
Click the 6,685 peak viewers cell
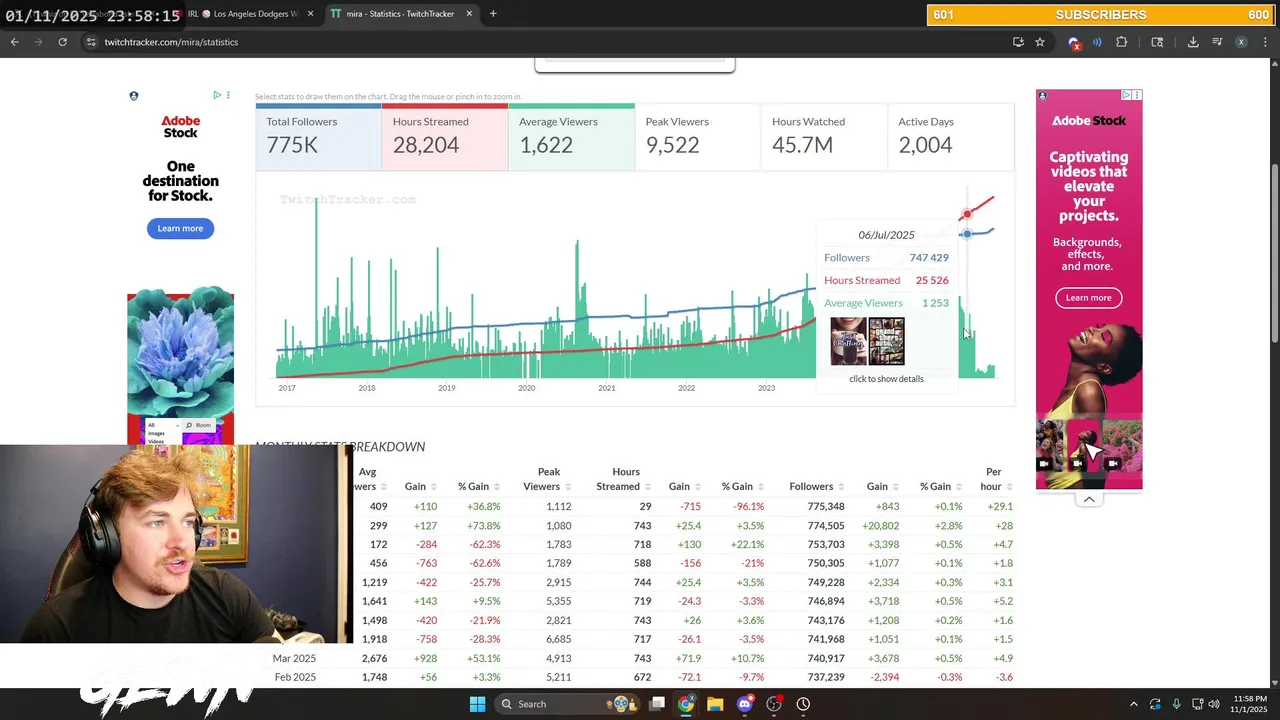pyautogui.click(x=558, y=639)
